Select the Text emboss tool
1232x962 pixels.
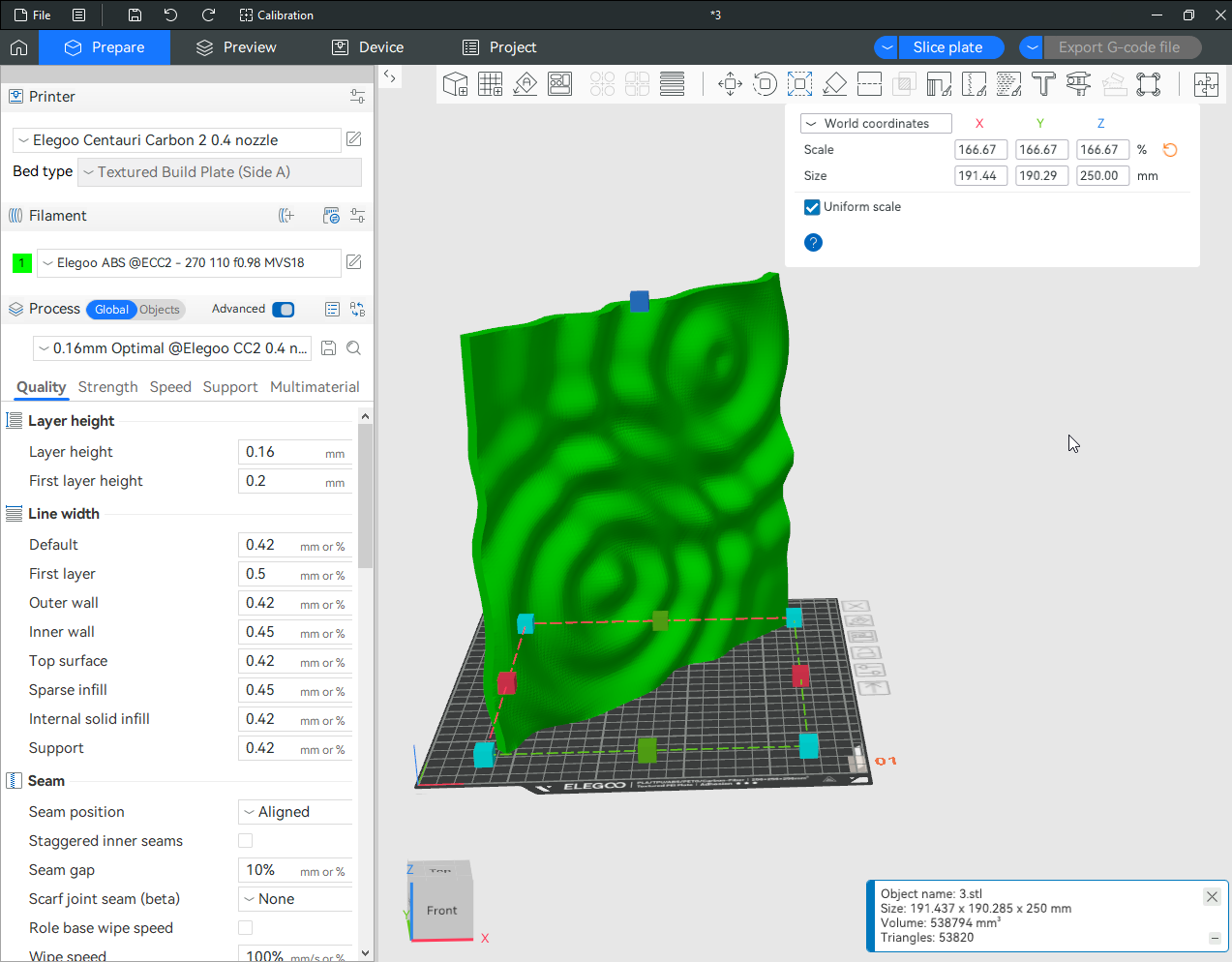1044,84
